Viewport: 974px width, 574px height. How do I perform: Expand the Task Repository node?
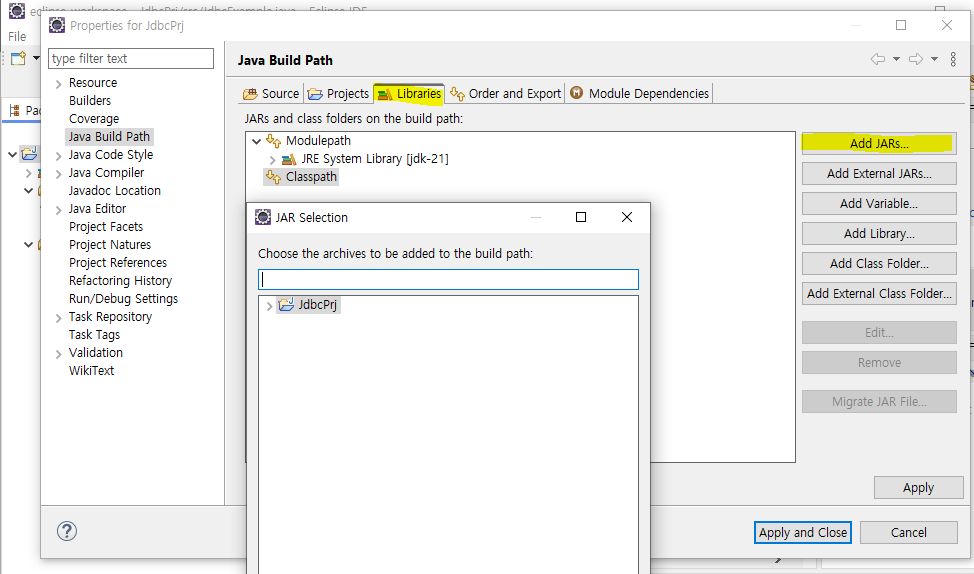point(58,318)
